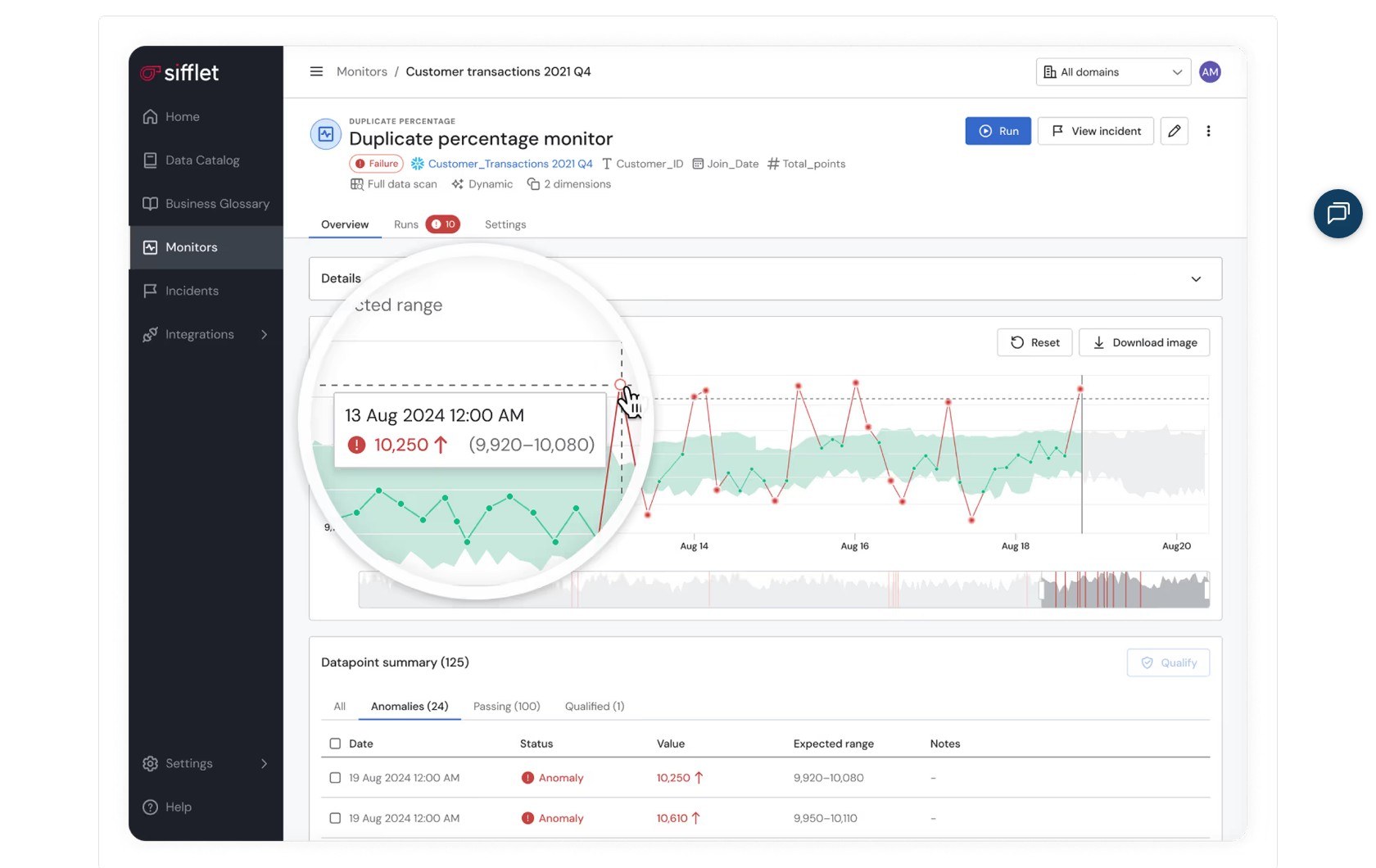
Task: Open the monitor Settings tab
Action: coord(505,224)
